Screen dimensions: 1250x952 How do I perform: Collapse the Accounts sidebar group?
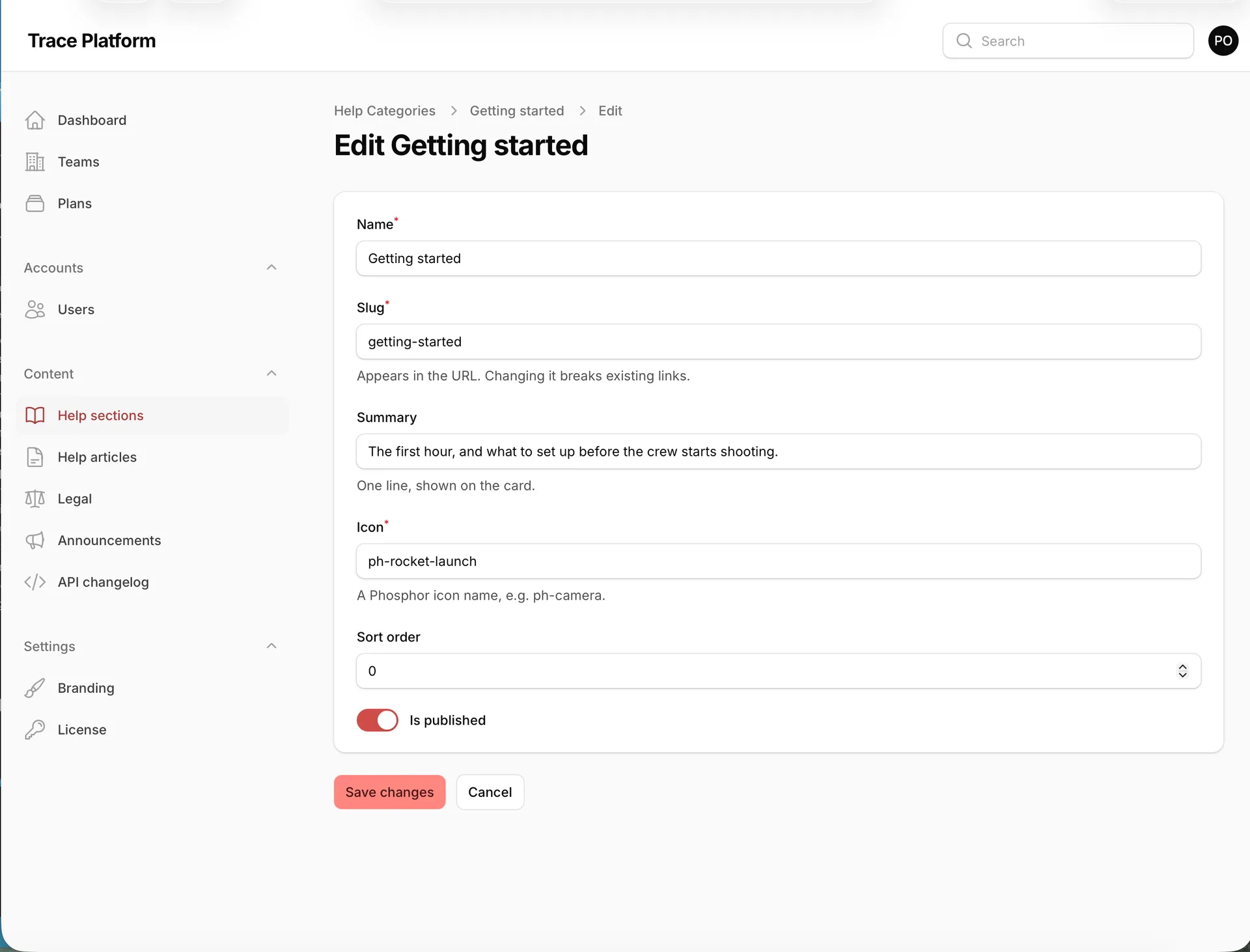(271, 268)
